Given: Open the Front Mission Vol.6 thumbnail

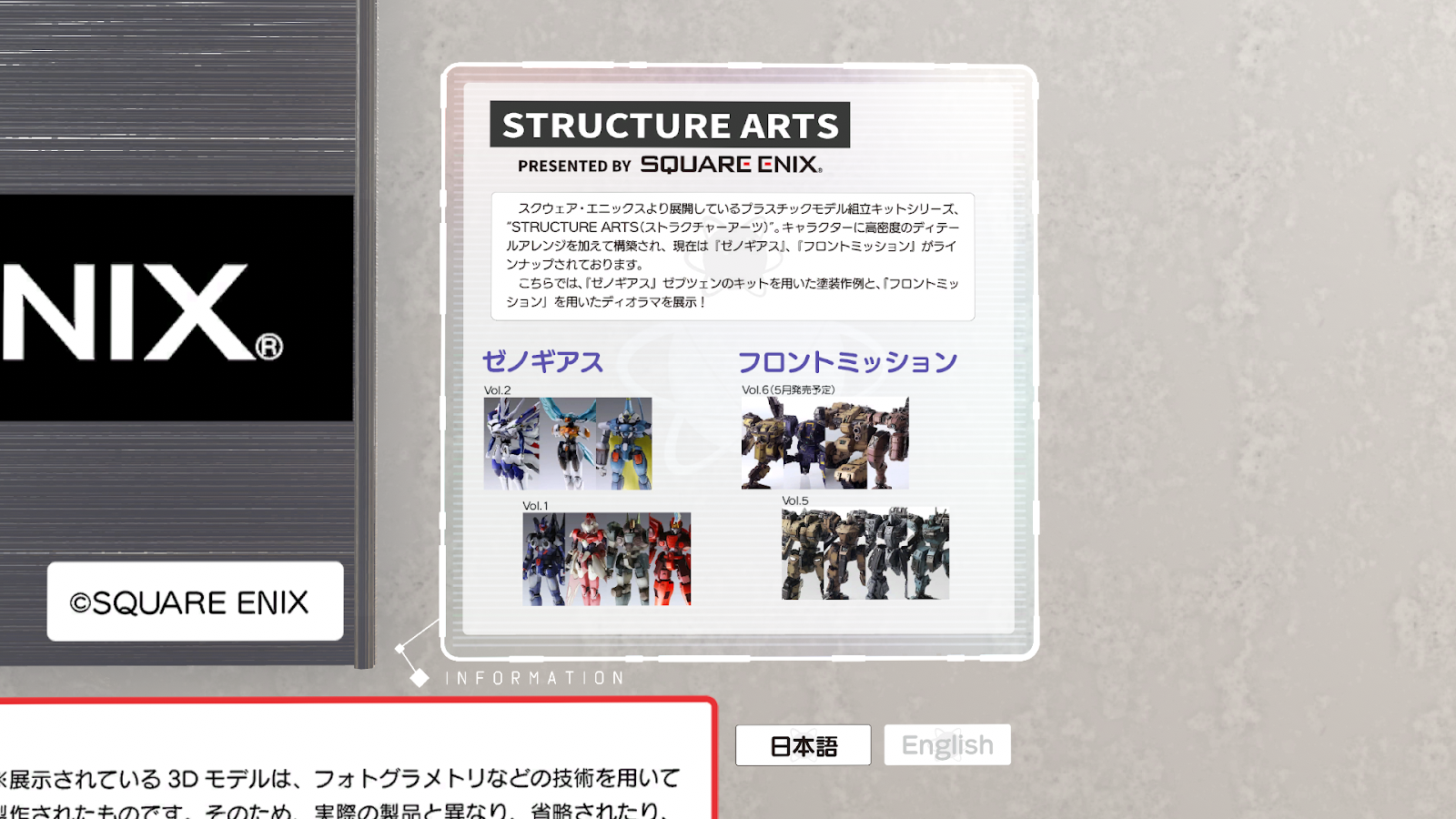Looking at the screenshot, I should (x=825, y=443).
